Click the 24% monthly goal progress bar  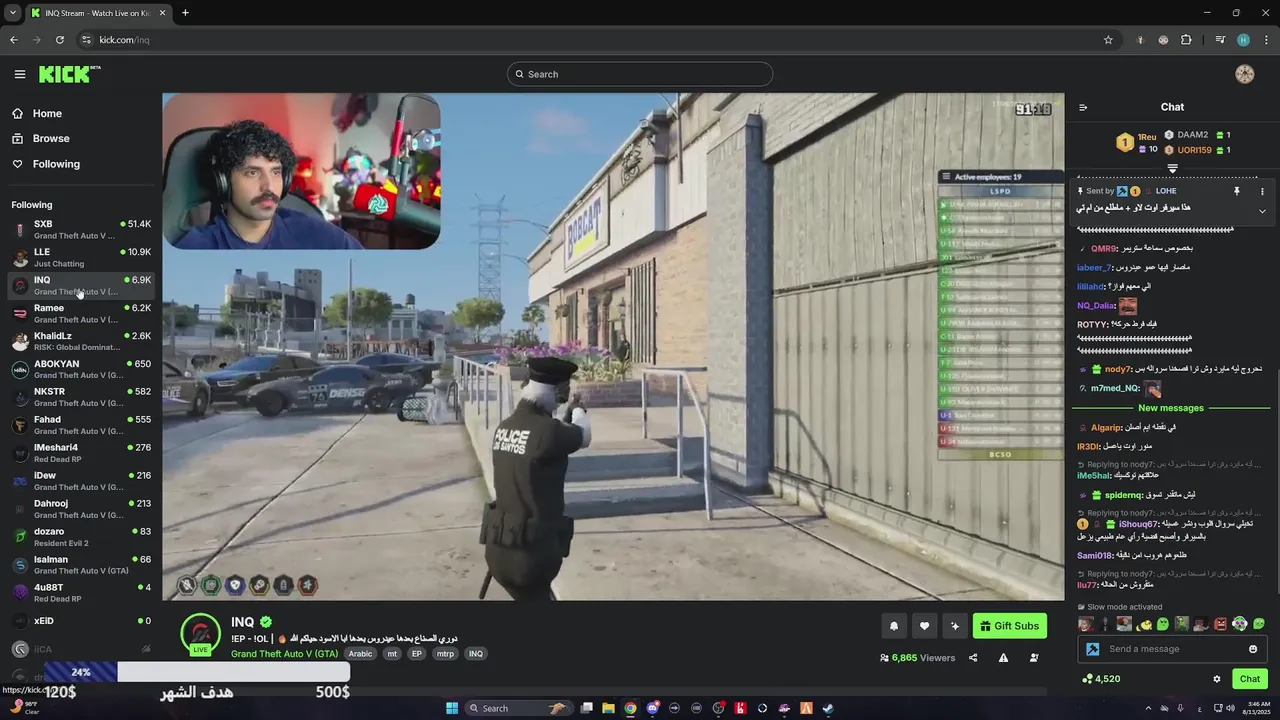[196, 672]
